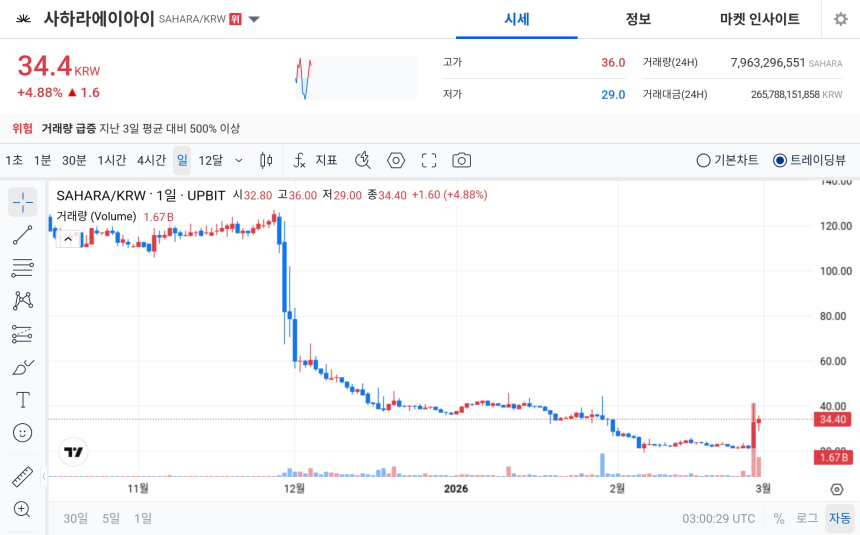This screenshot has width=860, height=535.
Task: Open the 마켓 인사이트 tab
Action: tap(760, 19)
